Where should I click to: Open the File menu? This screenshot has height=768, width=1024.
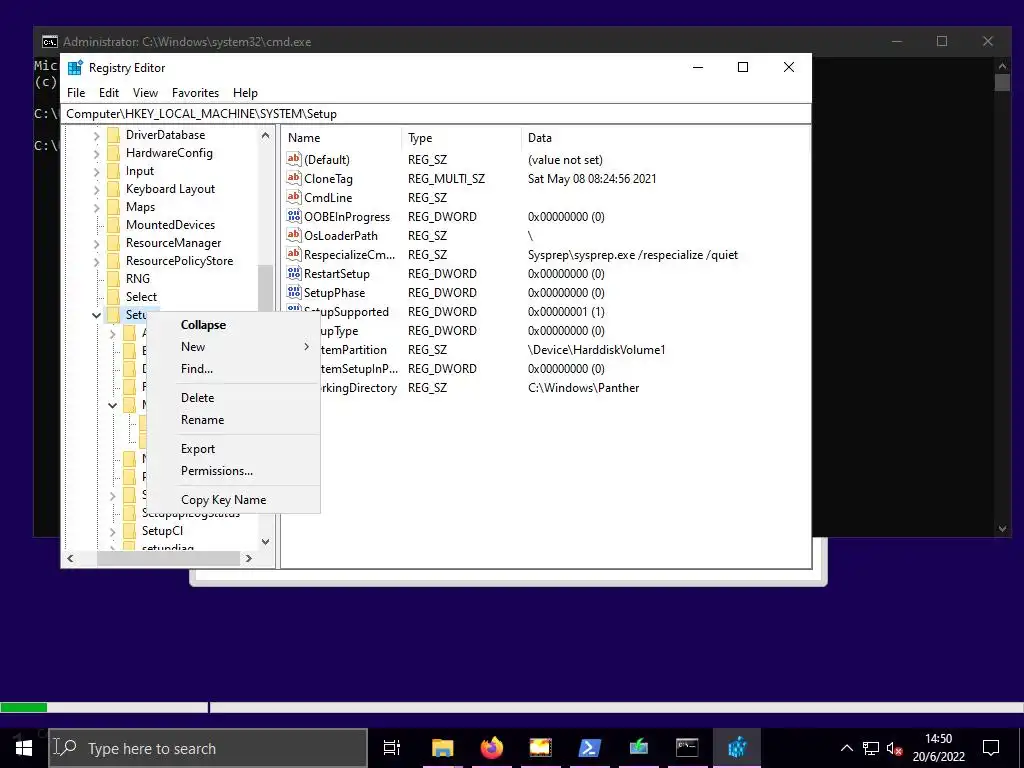pyautogui.click(x=76, y=93)
